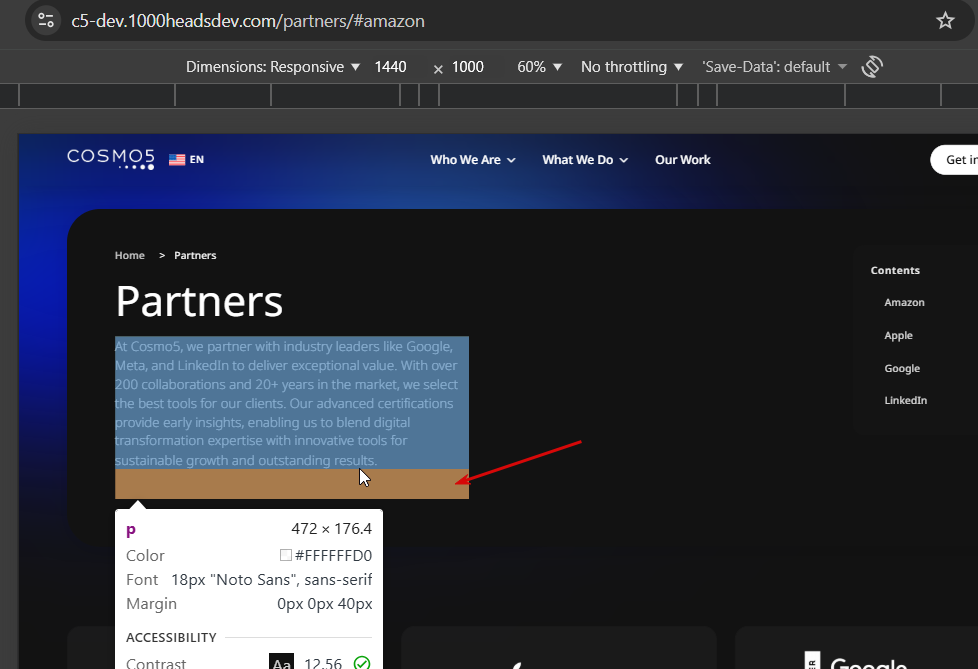Click the Cosmo5 logo
This screenshot has height=669, width=978.
tap(111, 159)
